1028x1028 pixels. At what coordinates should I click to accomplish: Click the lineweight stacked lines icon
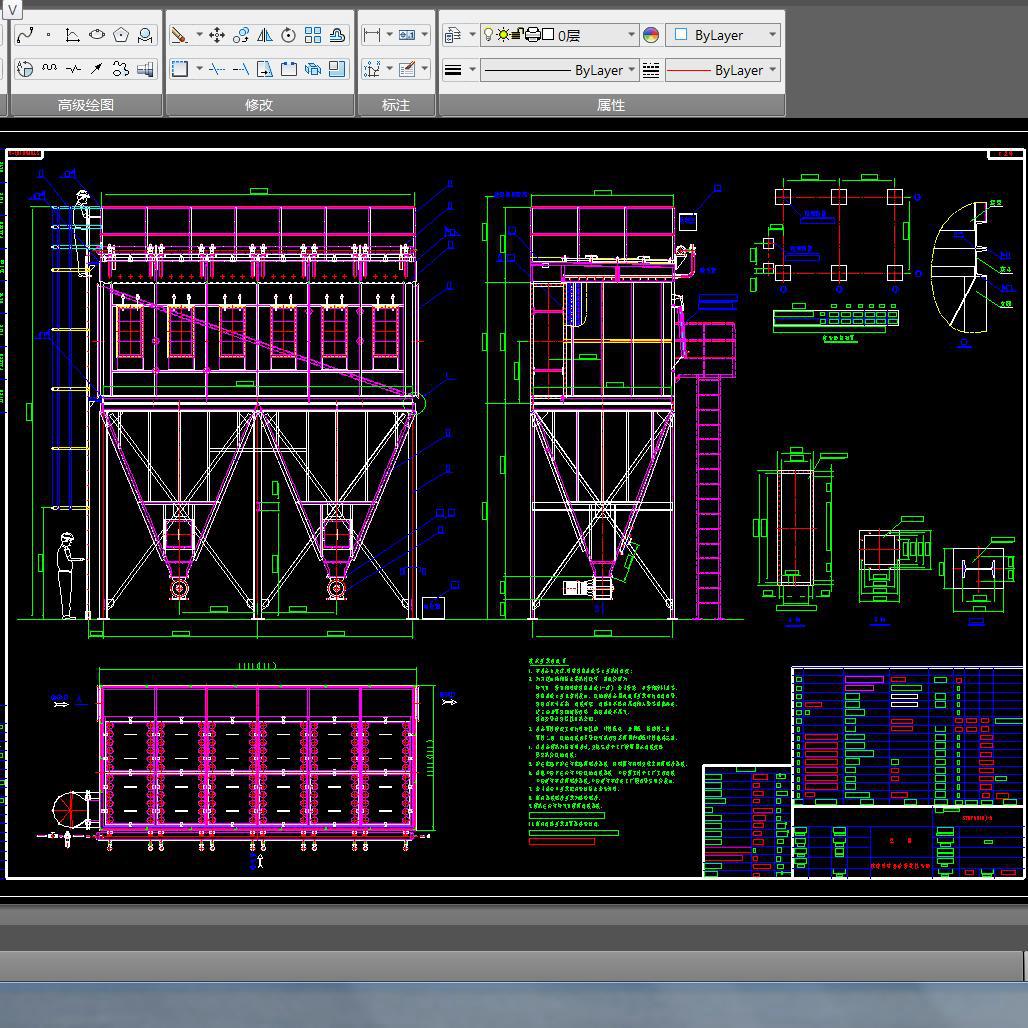[453, 69]
